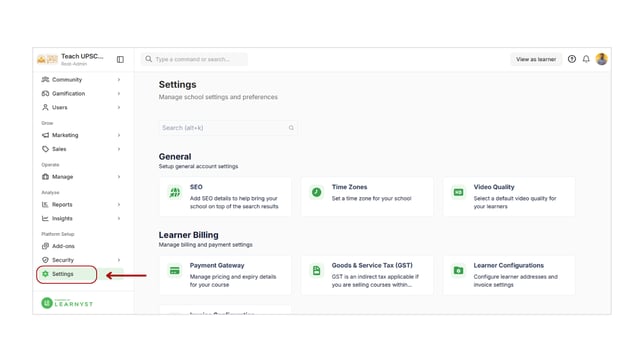Open the help circle icon
Viewport: 644px width, 362px height.
point(572,59)
